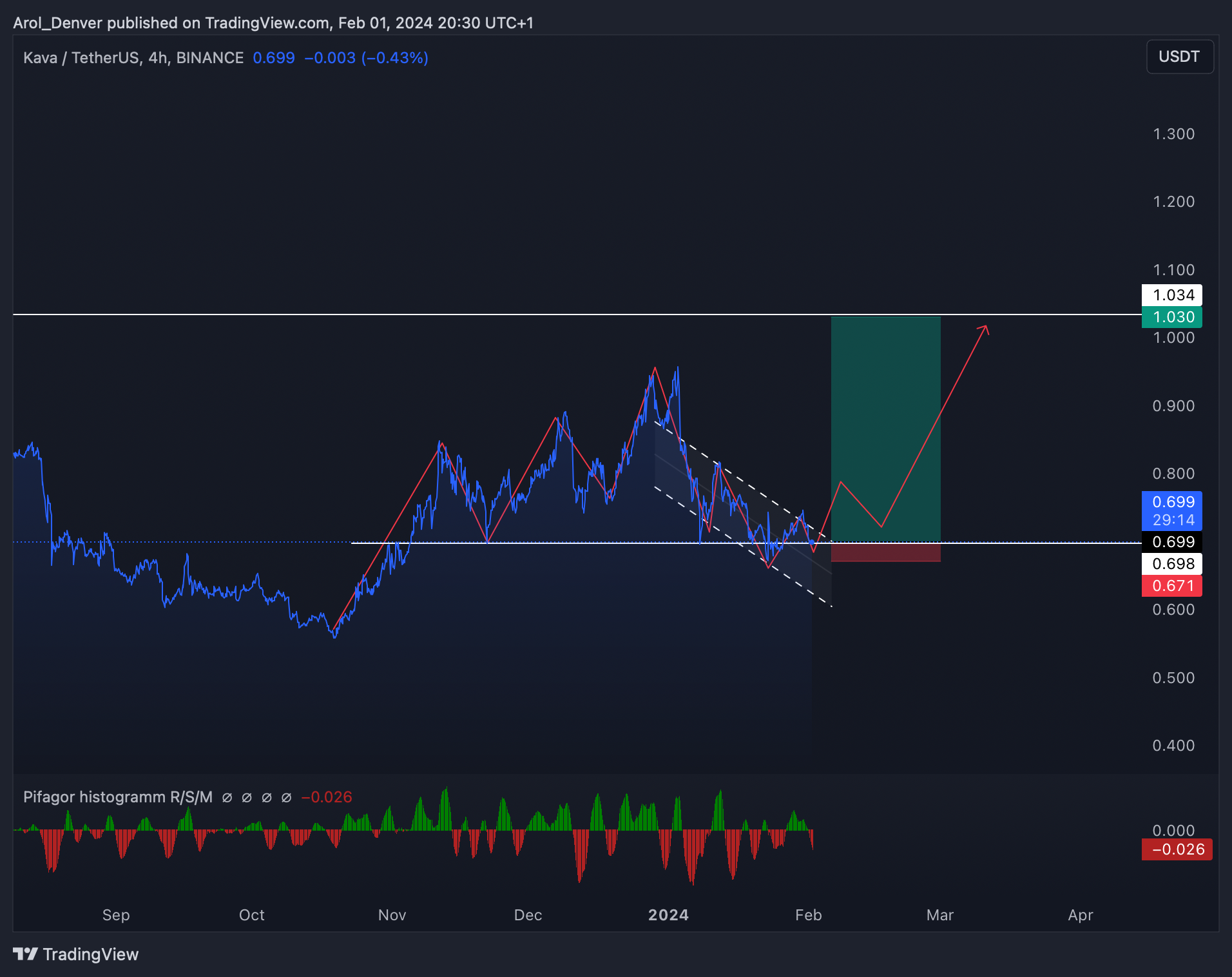Click the red −0.026 histogram axis label

(1177, 849)
